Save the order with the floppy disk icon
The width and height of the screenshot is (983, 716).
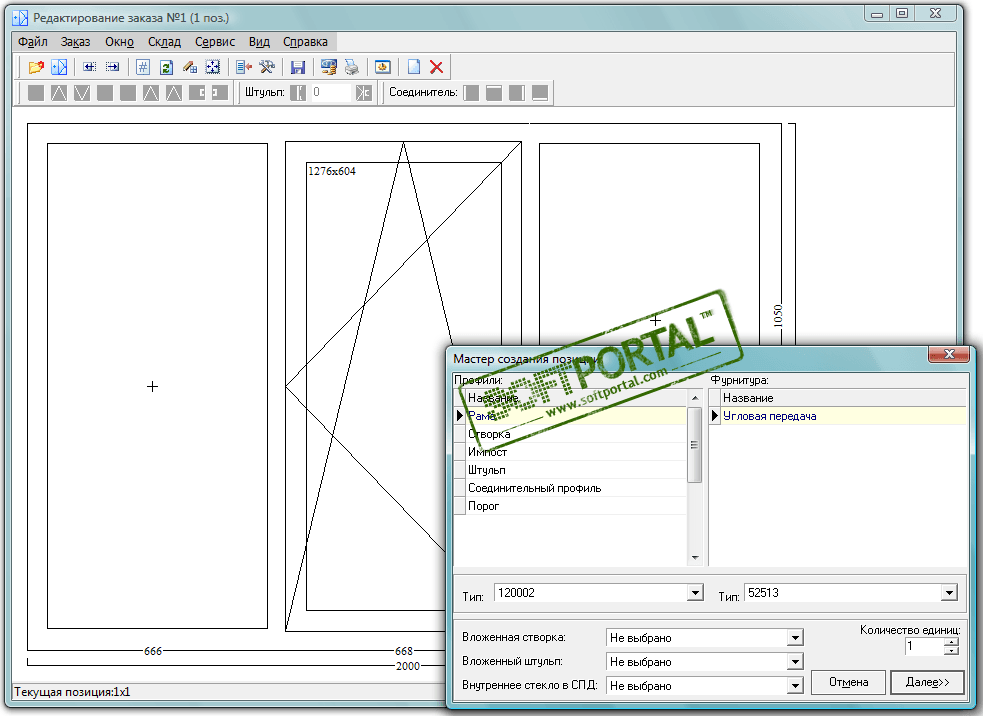click(298, 67)
